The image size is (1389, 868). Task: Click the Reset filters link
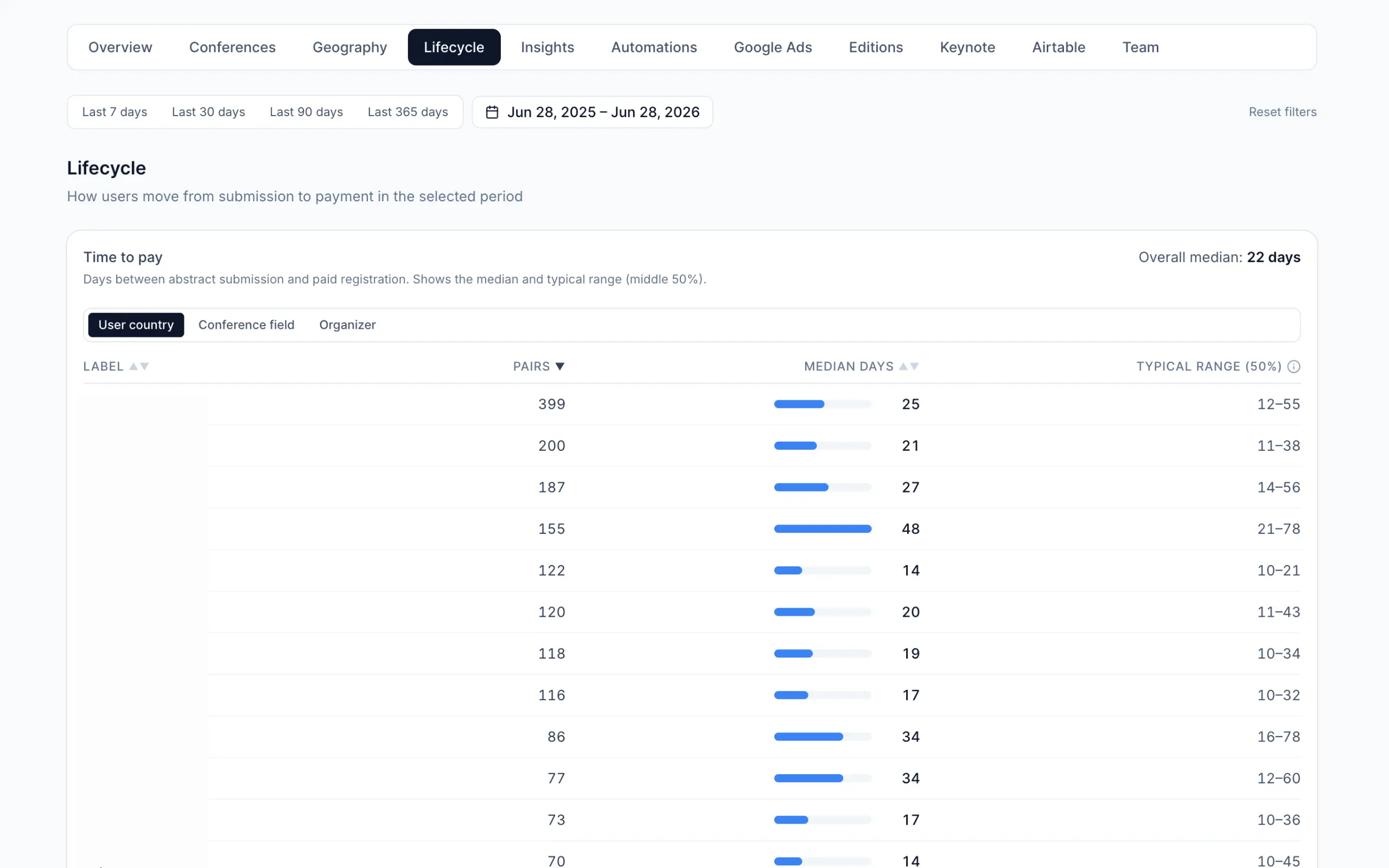[1282, 112]
